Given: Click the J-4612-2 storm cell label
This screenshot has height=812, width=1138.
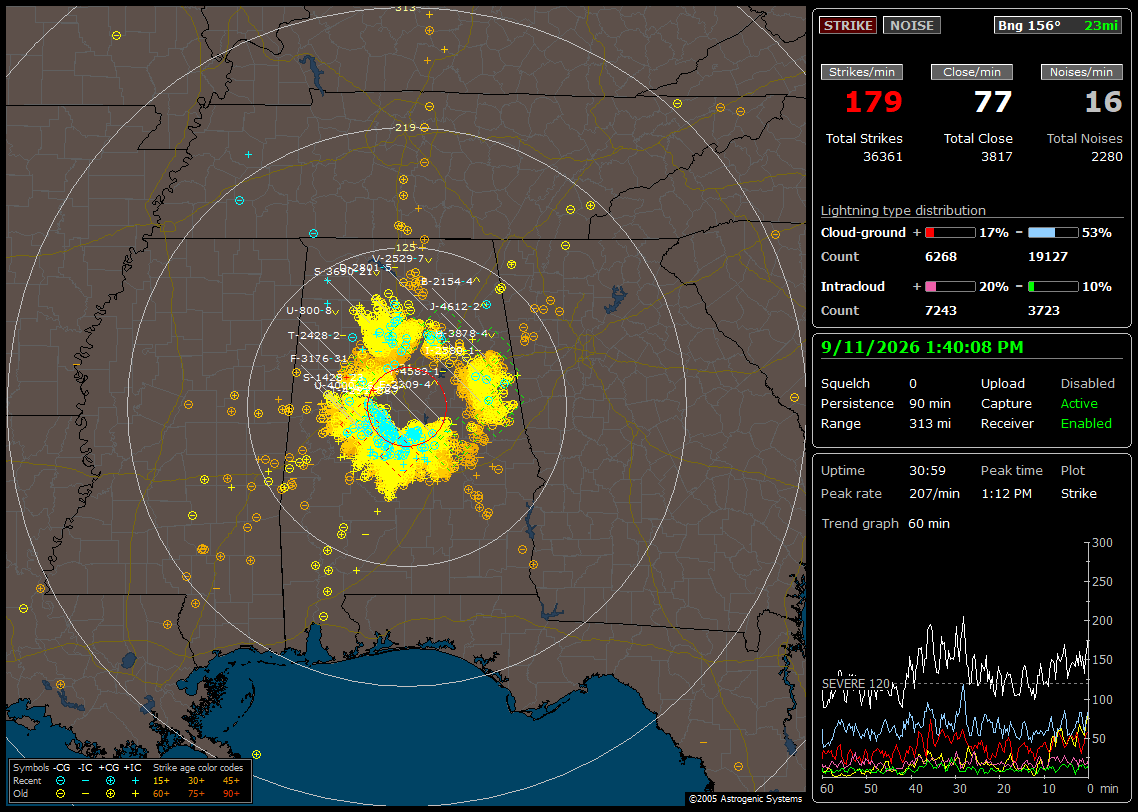Looking at the screenshot, I should [454, 306].
